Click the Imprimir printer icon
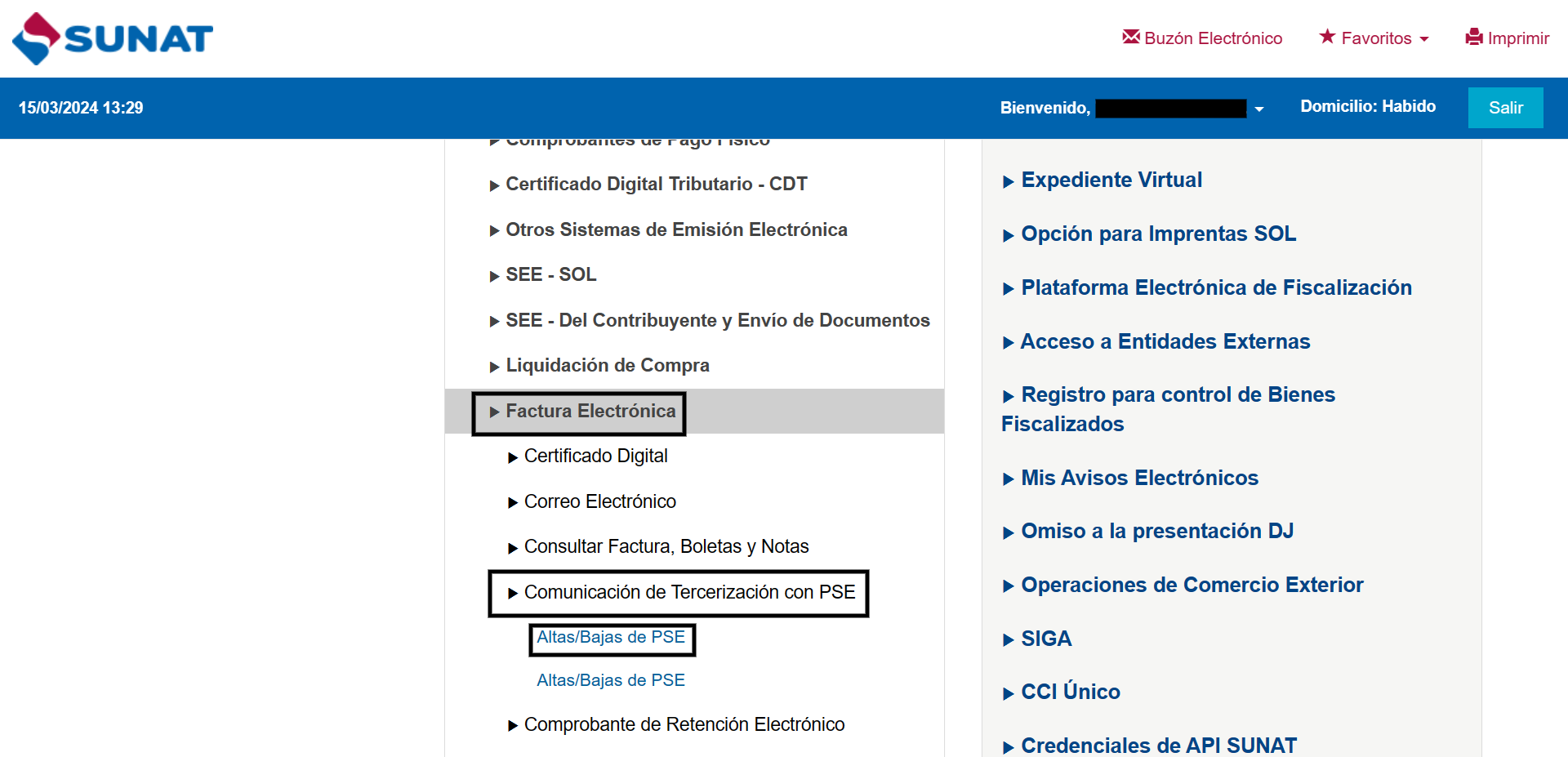 1474,37
